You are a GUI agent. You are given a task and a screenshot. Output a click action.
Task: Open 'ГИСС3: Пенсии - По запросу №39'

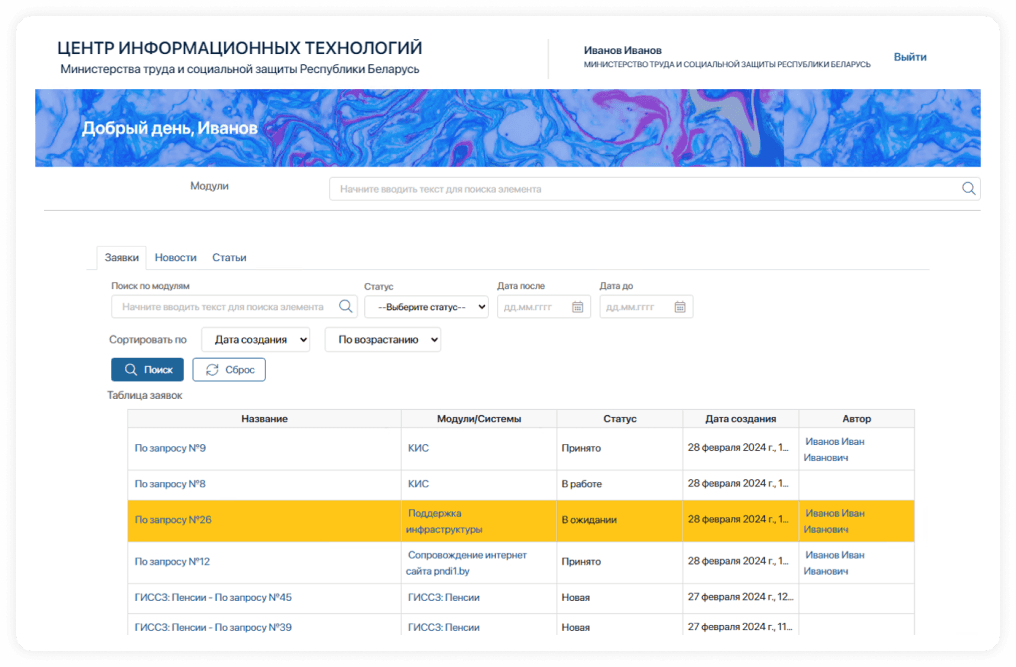(x=213, y=627)
